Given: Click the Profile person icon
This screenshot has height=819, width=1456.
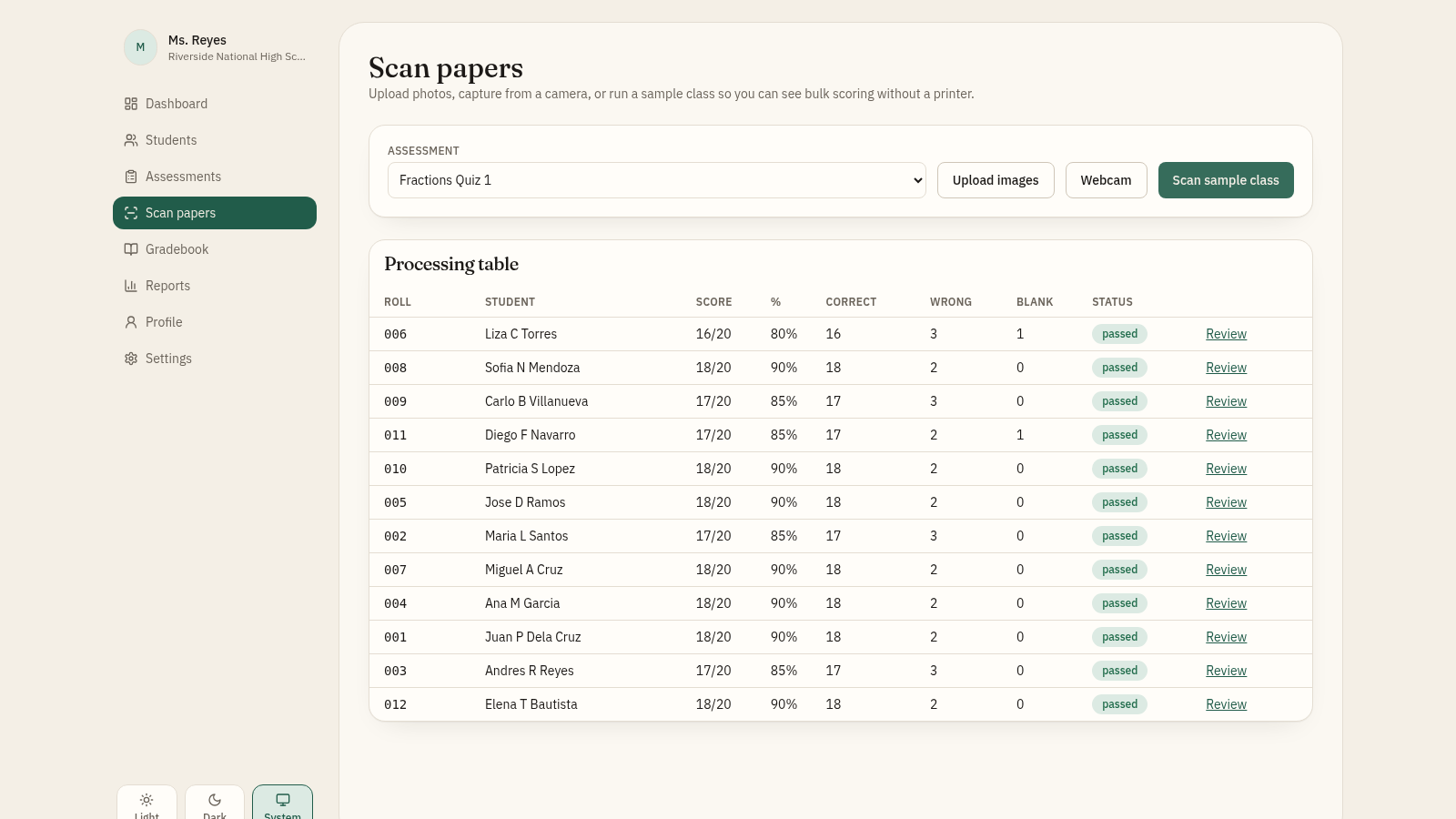Looking at the screenshot, I should click(131, 322).
